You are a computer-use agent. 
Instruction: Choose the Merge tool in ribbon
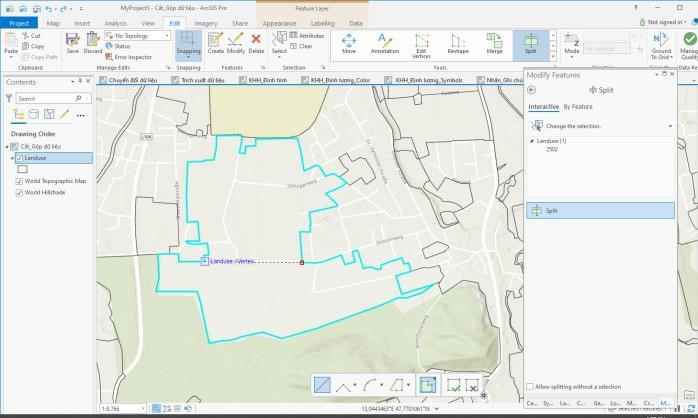click(x=494, y=44)
